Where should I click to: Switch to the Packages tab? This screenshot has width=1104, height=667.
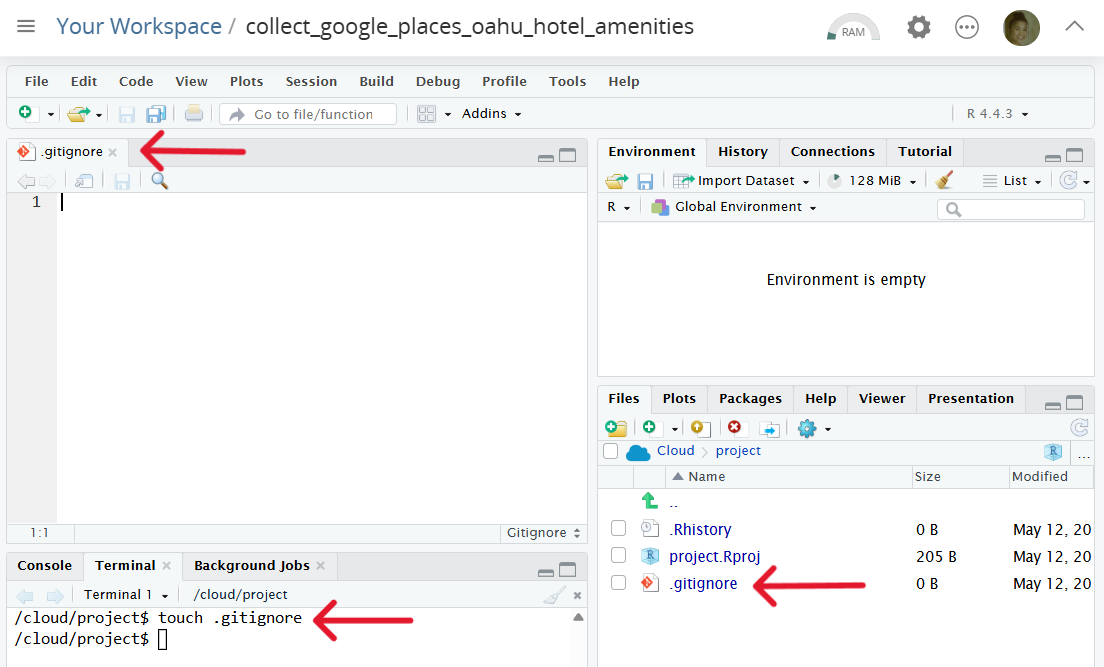750,398
